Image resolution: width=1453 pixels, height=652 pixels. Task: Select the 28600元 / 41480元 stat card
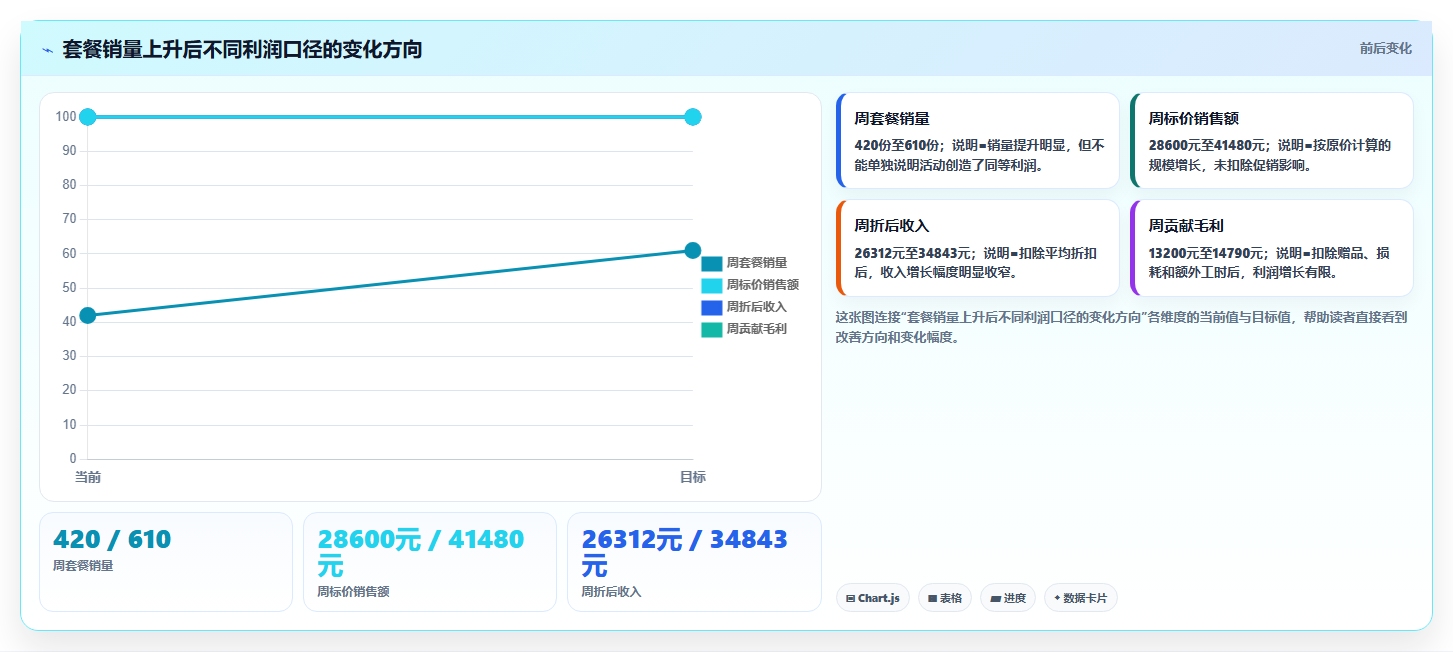click(x=430, y=562)
